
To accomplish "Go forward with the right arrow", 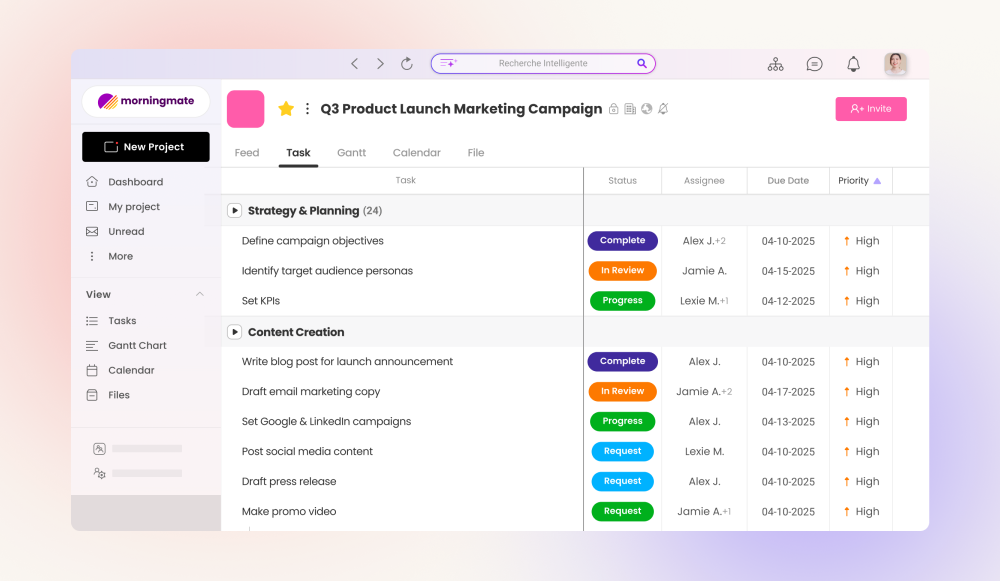I will [x=380, y=63].
